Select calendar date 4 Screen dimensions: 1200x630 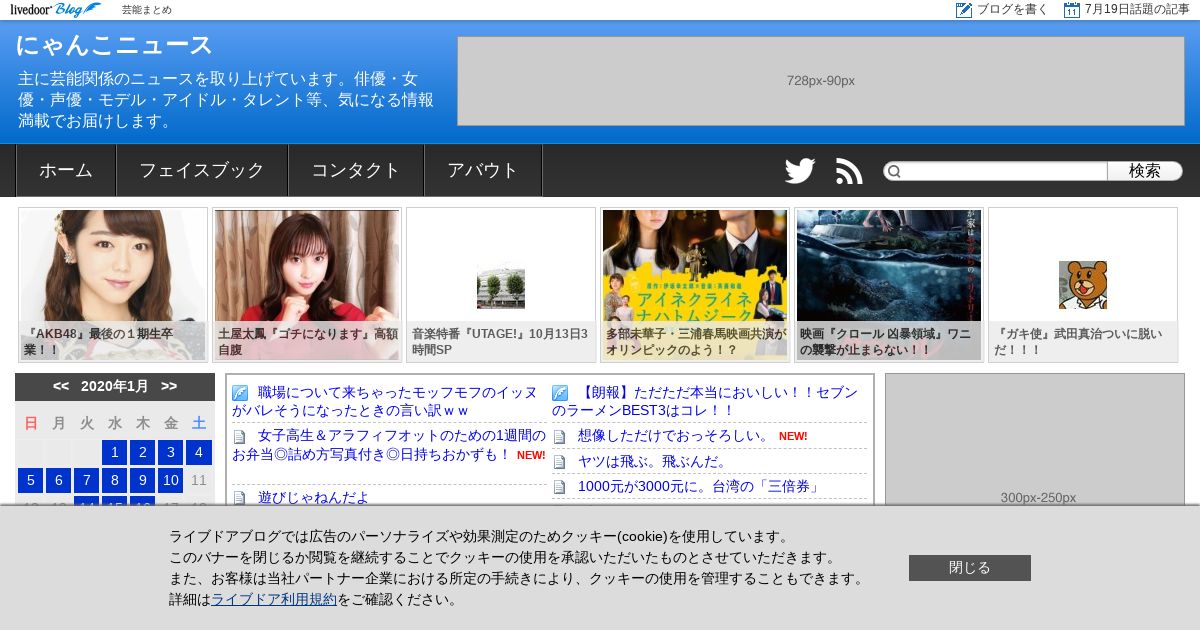199,453
